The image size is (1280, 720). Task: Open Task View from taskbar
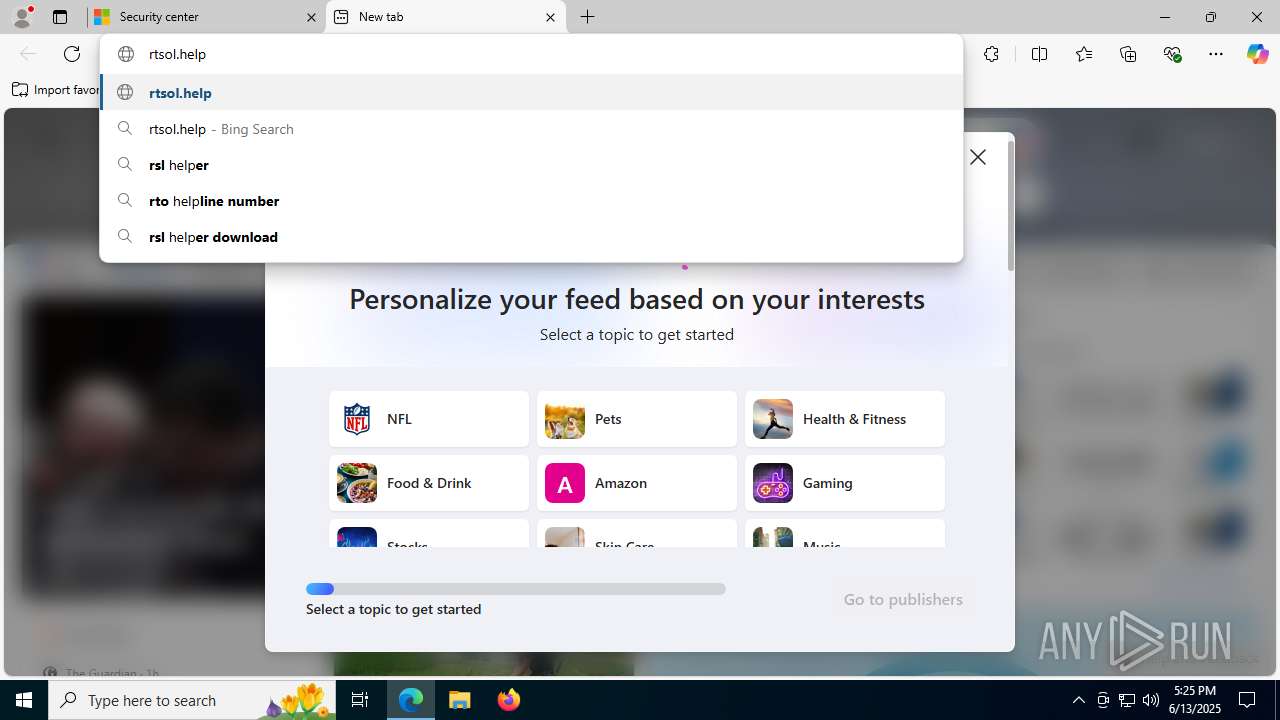click(360, 700)
